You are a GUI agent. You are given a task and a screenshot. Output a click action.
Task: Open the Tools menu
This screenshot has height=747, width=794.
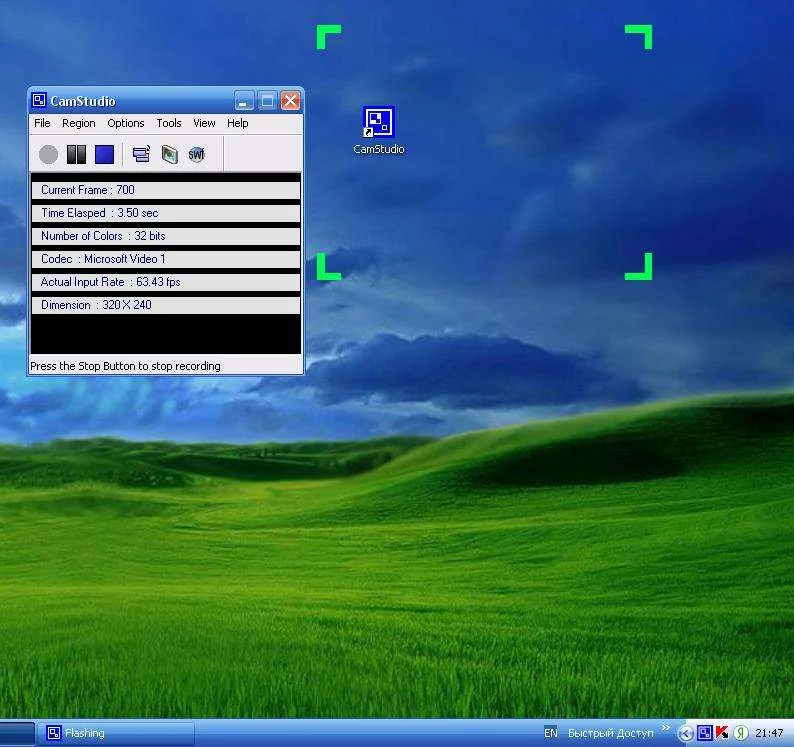pos(169,123)
